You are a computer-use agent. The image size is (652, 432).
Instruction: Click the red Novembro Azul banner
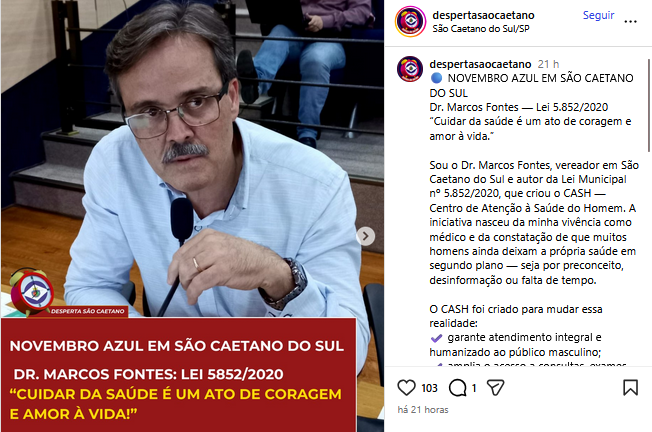coord(179,375)
